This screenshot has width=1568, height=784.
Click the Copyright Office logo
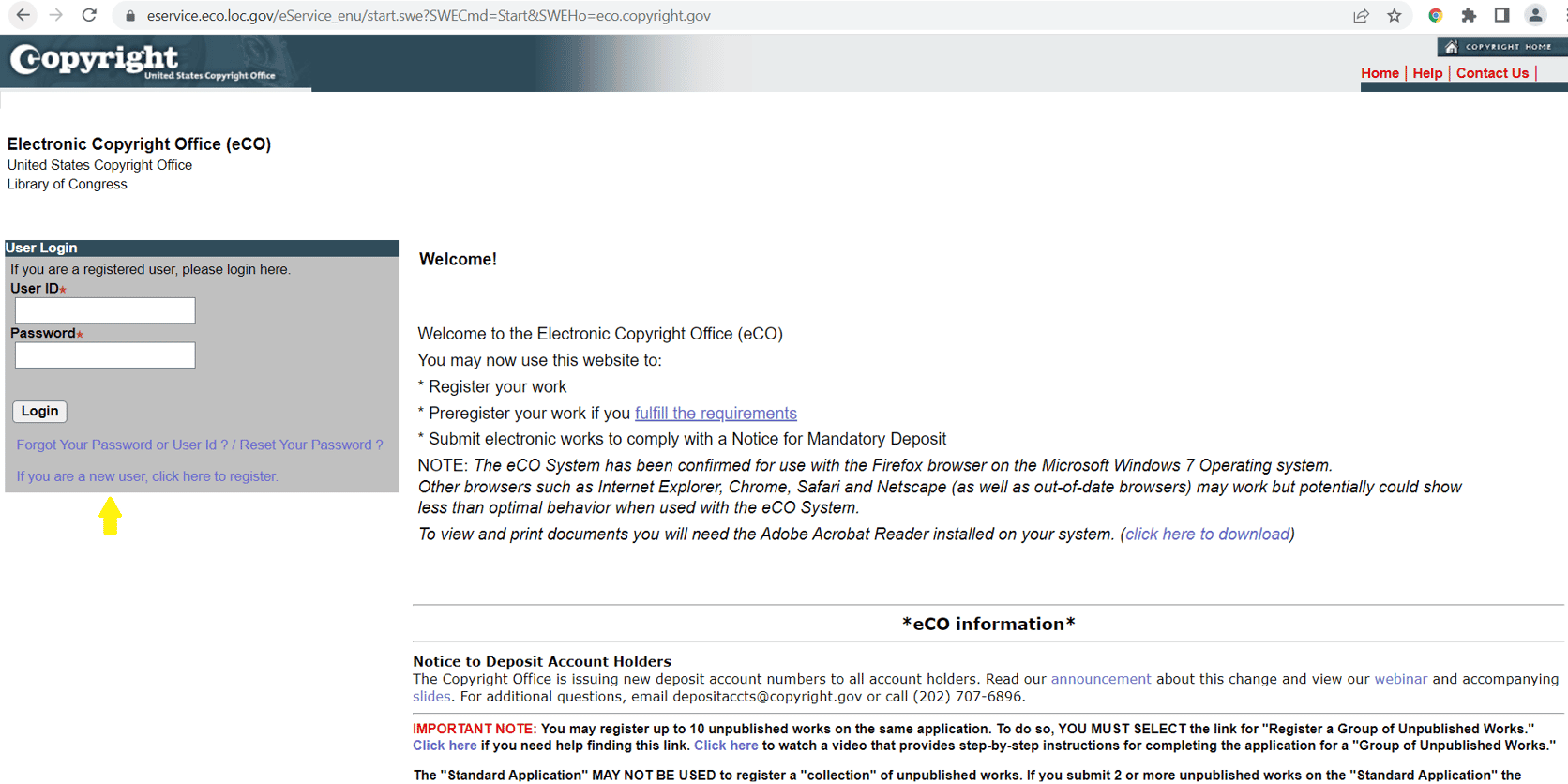click(x=143, y=62)
